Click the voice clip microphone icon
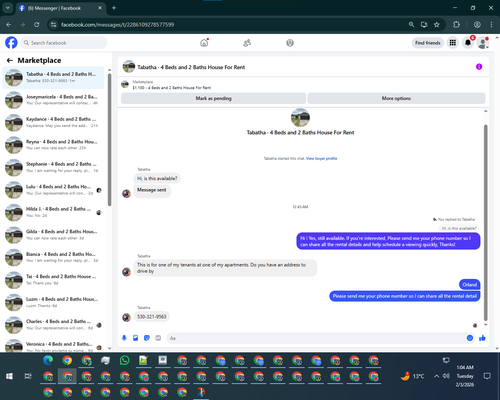Viewport: 500px width, 400px height. click(x=124, y=338)
